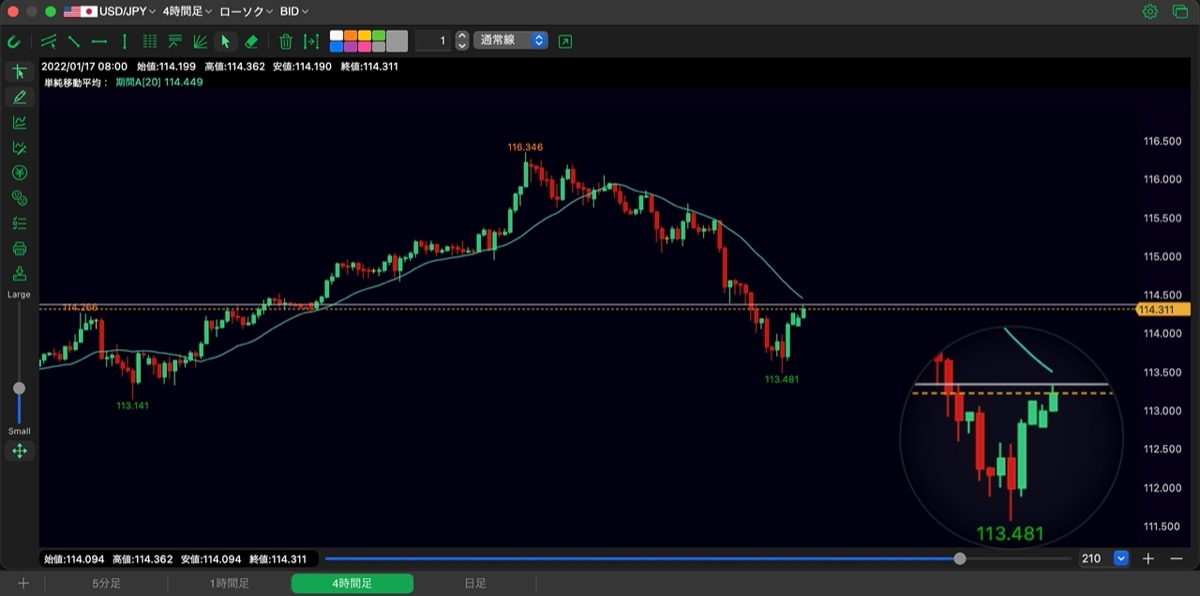Switch to the 1時間足 timeframe tab
Screen dimensions: 1200x596
(229, 583)
